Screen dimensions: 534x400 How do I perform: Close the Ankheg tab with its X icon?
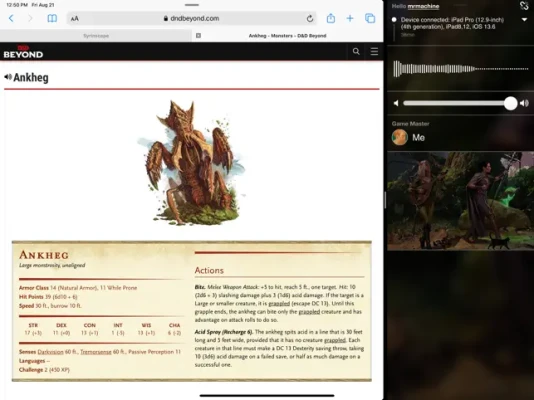198,35
